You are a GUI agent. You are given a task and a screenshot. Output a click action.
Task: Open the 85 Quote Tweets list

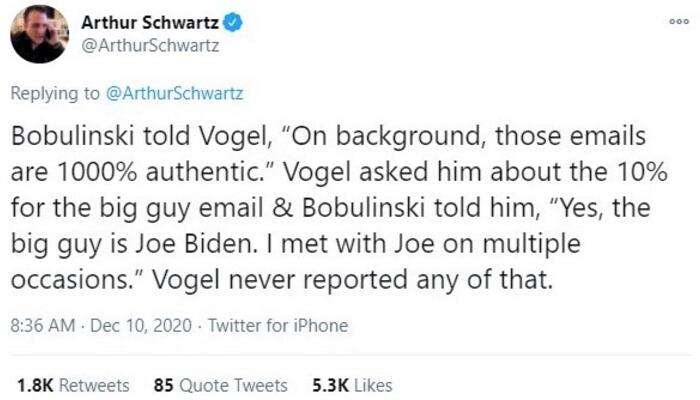[x=220, y=385]
